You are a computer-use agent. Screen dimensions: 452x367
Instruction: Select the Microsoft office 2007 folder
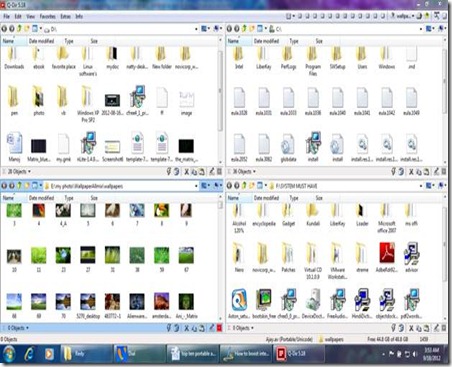(386, 218)
